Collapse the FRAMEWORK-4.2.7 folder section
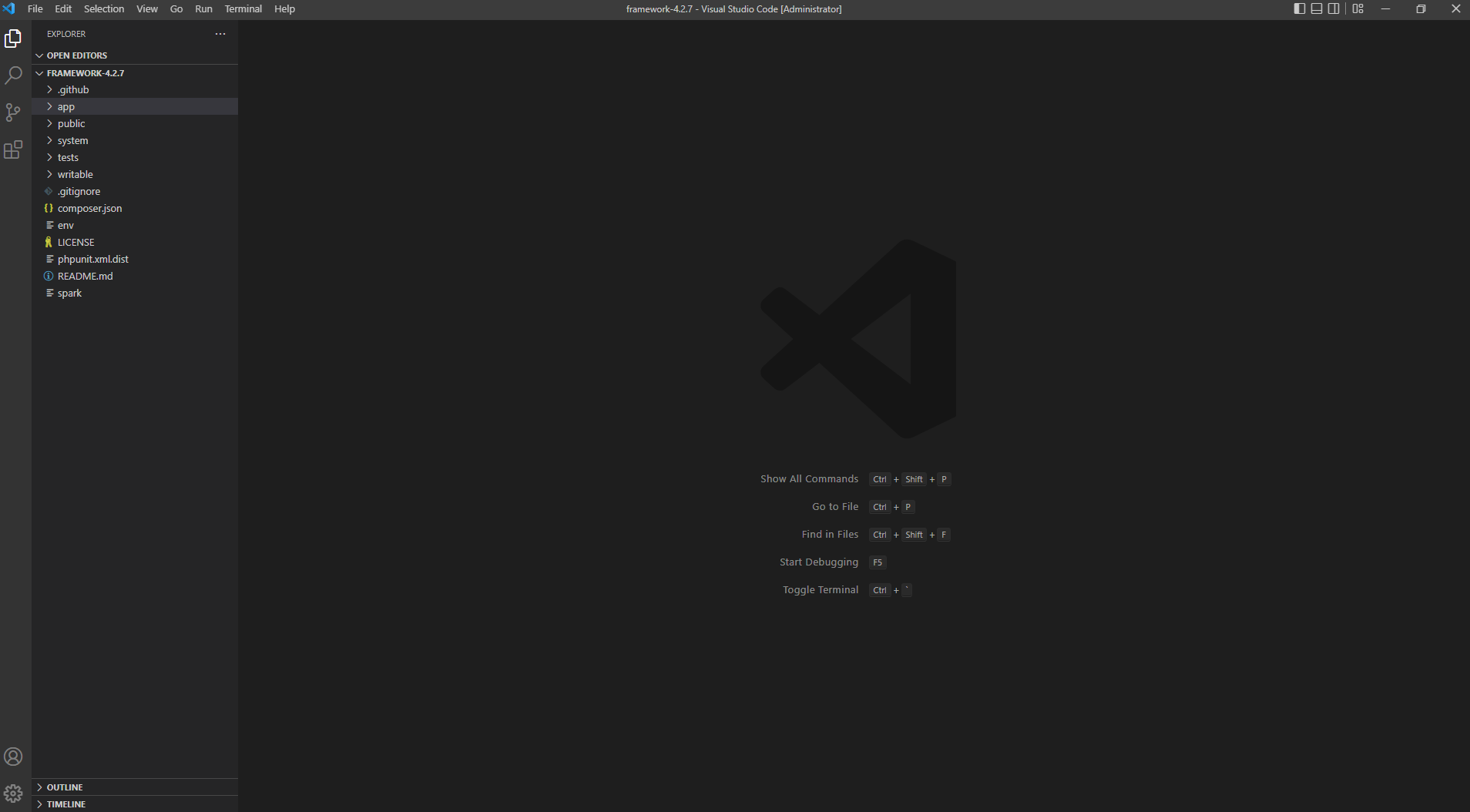Image resolution: width=1470 pixels, height=812 pixels. pyautogui.click(x=135, y=73)
